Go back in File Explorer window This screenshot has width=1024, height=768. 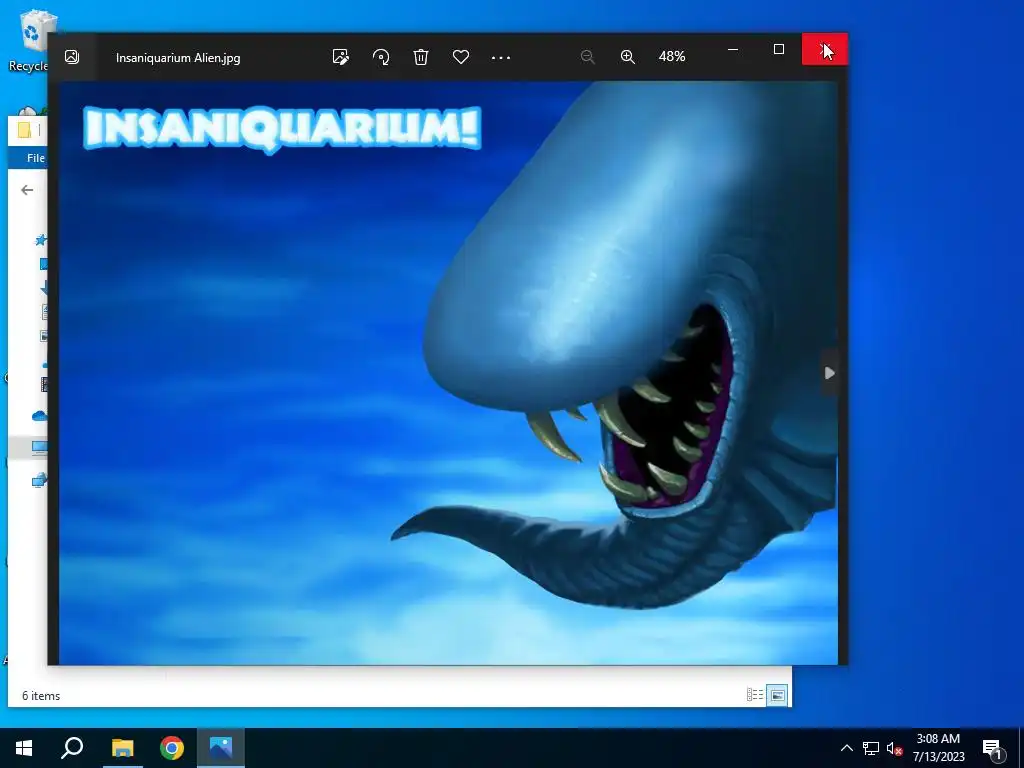[27, 190]
